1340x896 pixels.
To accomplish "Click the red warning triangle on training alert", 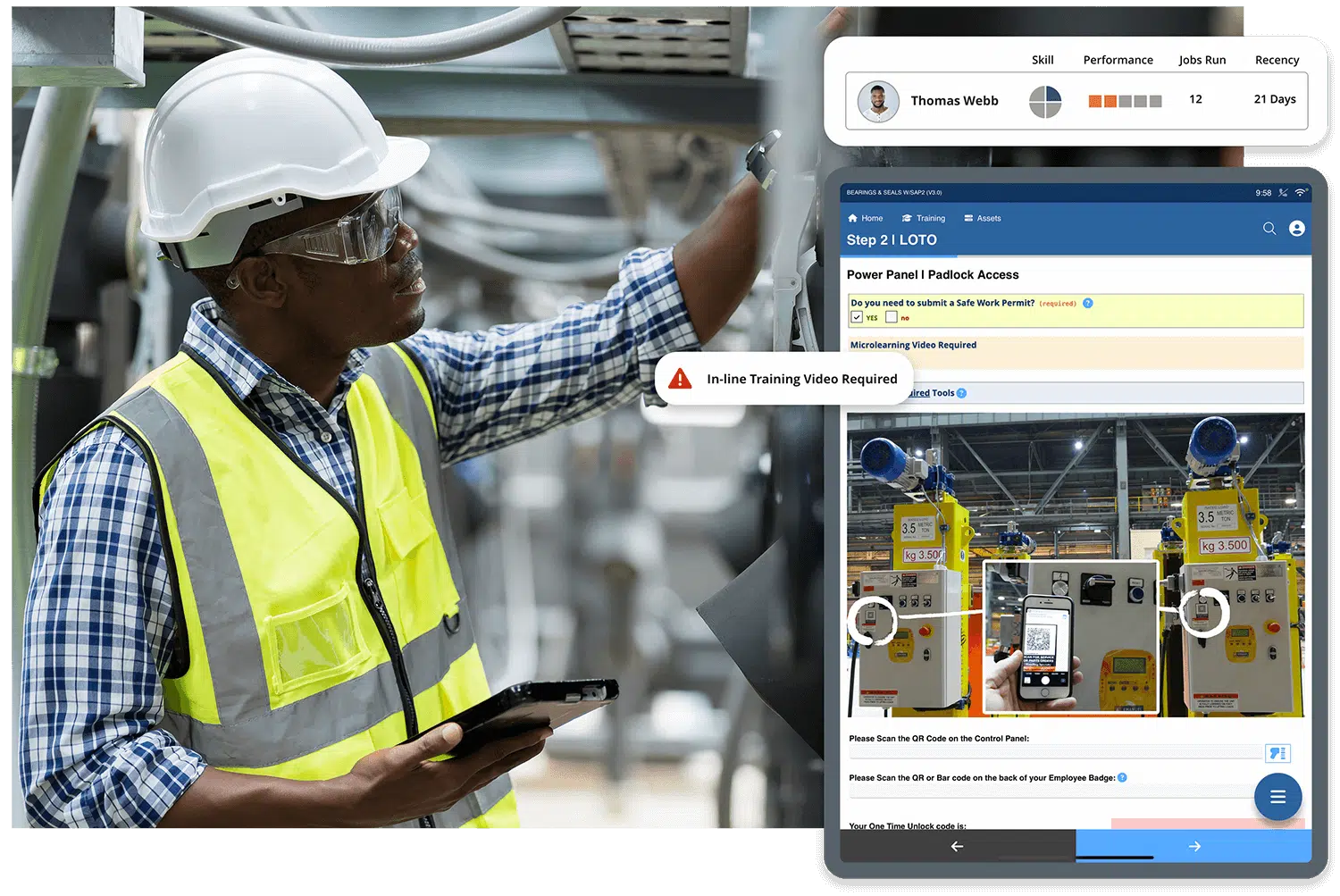I will tap(680, 379).
